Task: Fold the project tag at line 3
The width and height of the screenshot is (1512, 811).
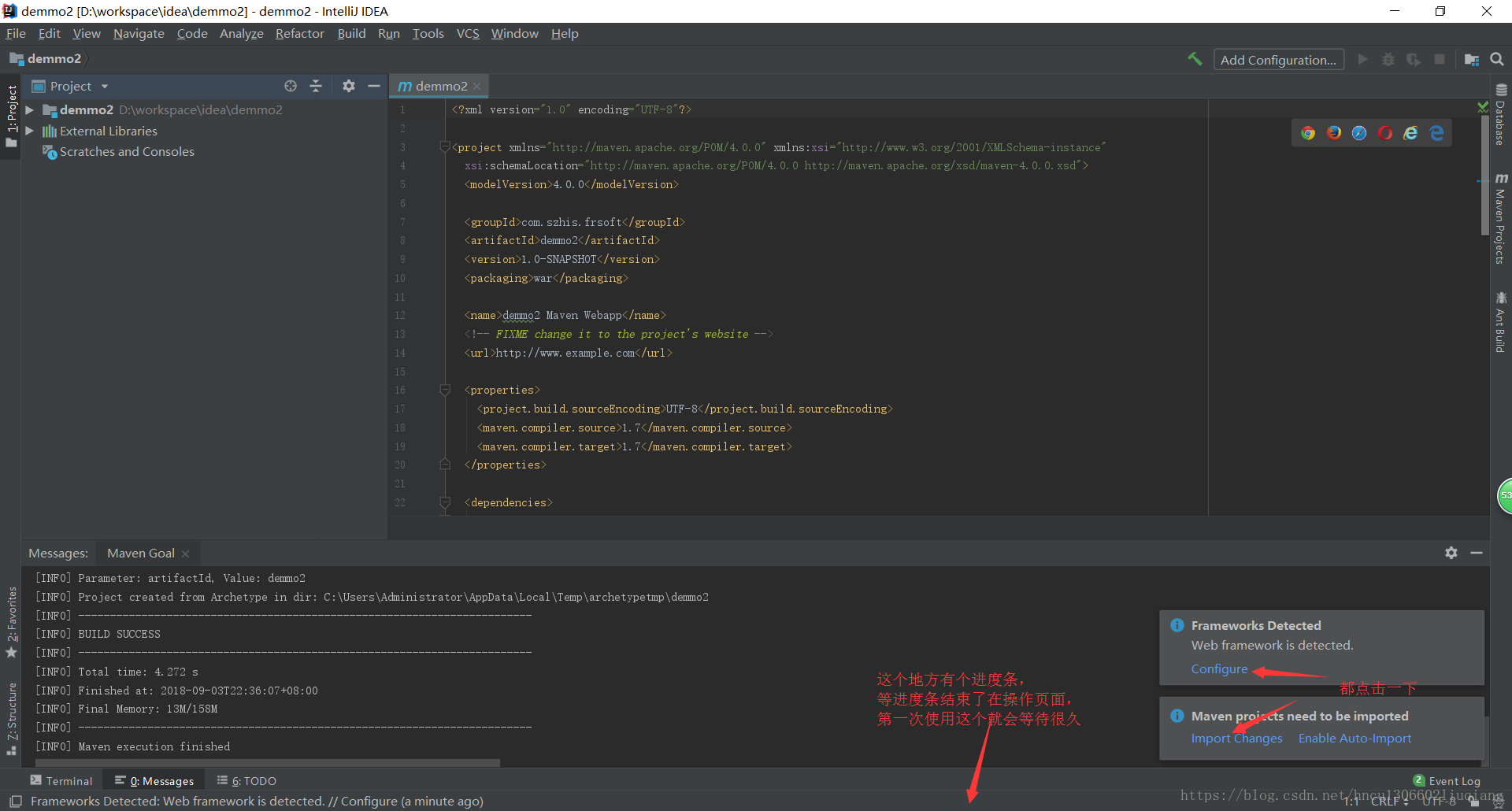Action: point(445,147)
